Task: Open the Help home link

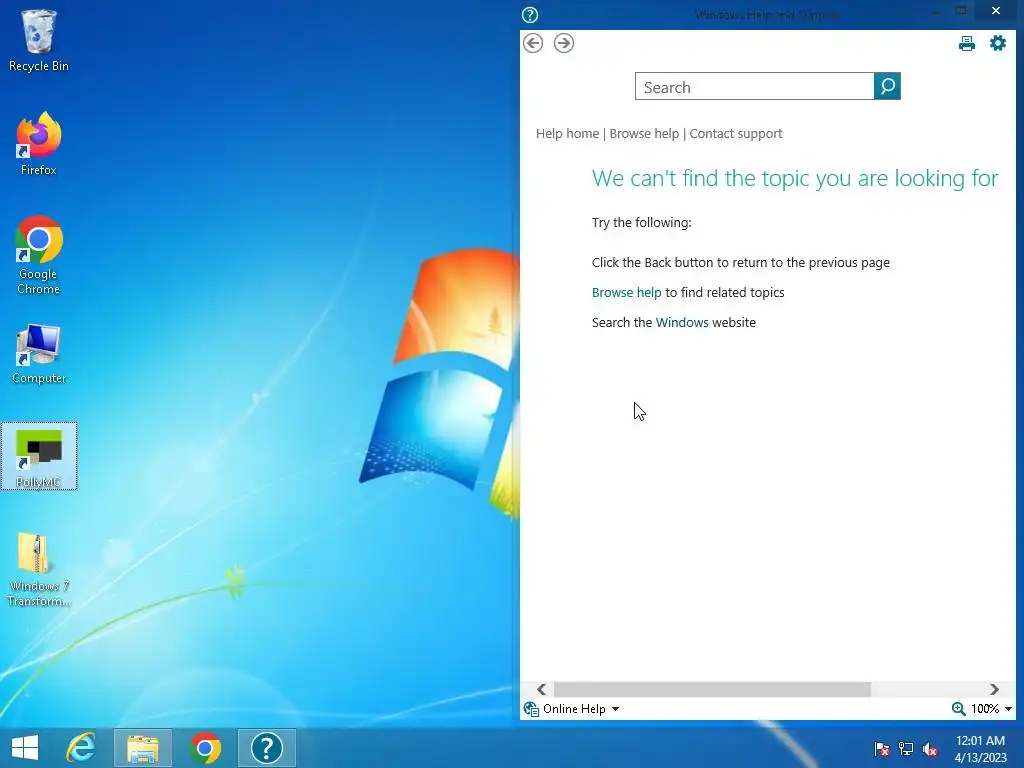Action: (x=567, y=133)
